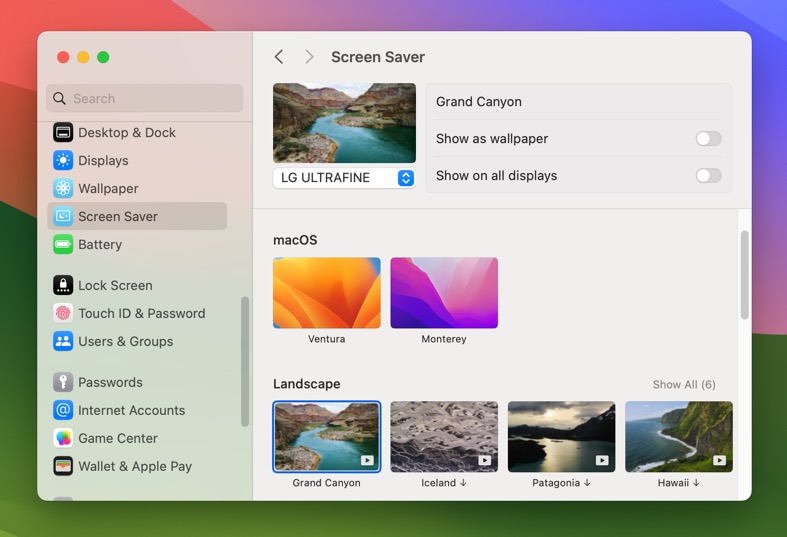The image size is (787, 537).
Task: Click the download arrow next to Hawaii
Action: (696, 483)
